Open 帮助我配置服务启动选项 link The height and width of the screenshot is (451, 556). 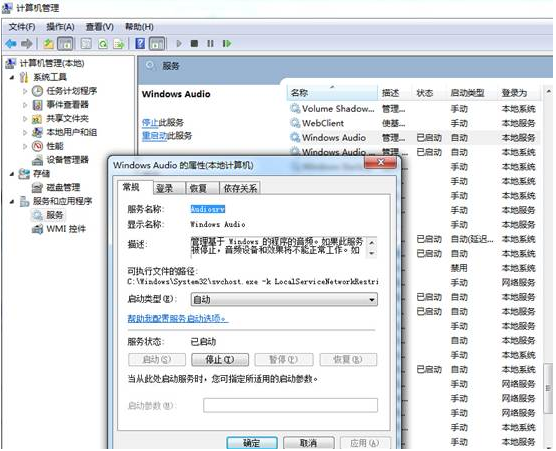tap(178, 318)
